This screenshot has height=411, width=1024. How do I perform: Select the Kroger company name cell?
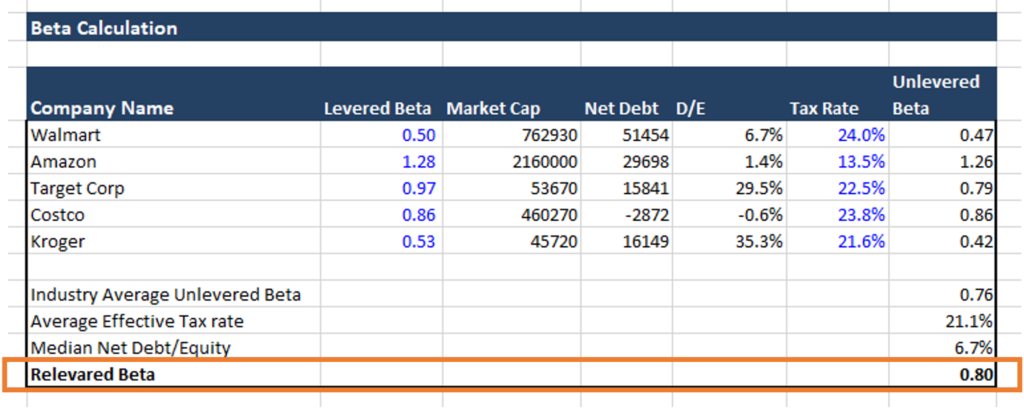(174, 242)
